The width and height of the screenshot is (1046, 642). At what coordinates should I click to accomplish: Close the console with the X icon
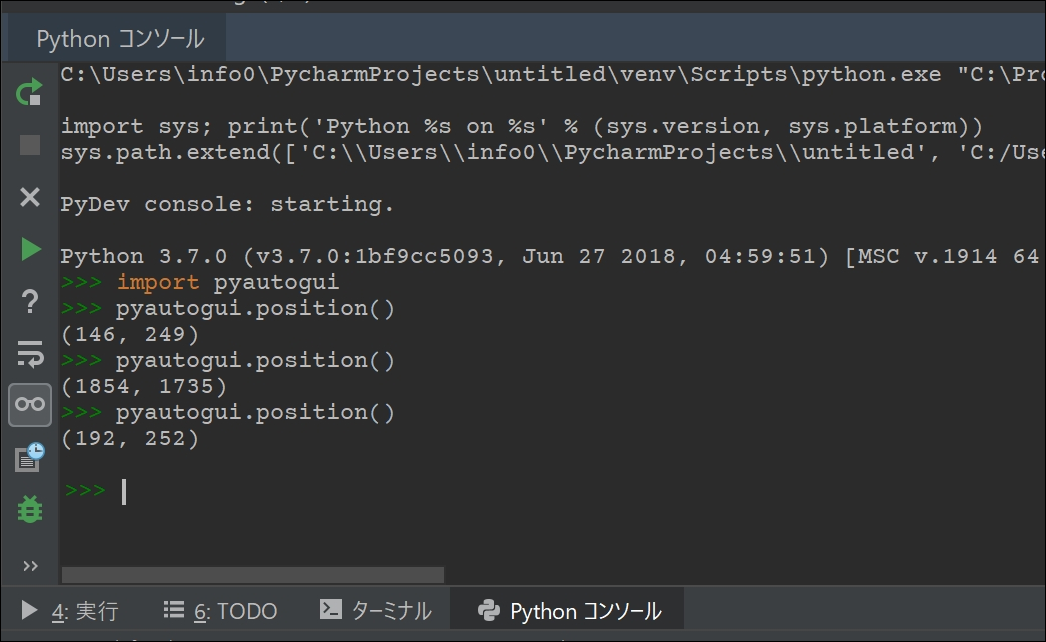tap(29, 197)
